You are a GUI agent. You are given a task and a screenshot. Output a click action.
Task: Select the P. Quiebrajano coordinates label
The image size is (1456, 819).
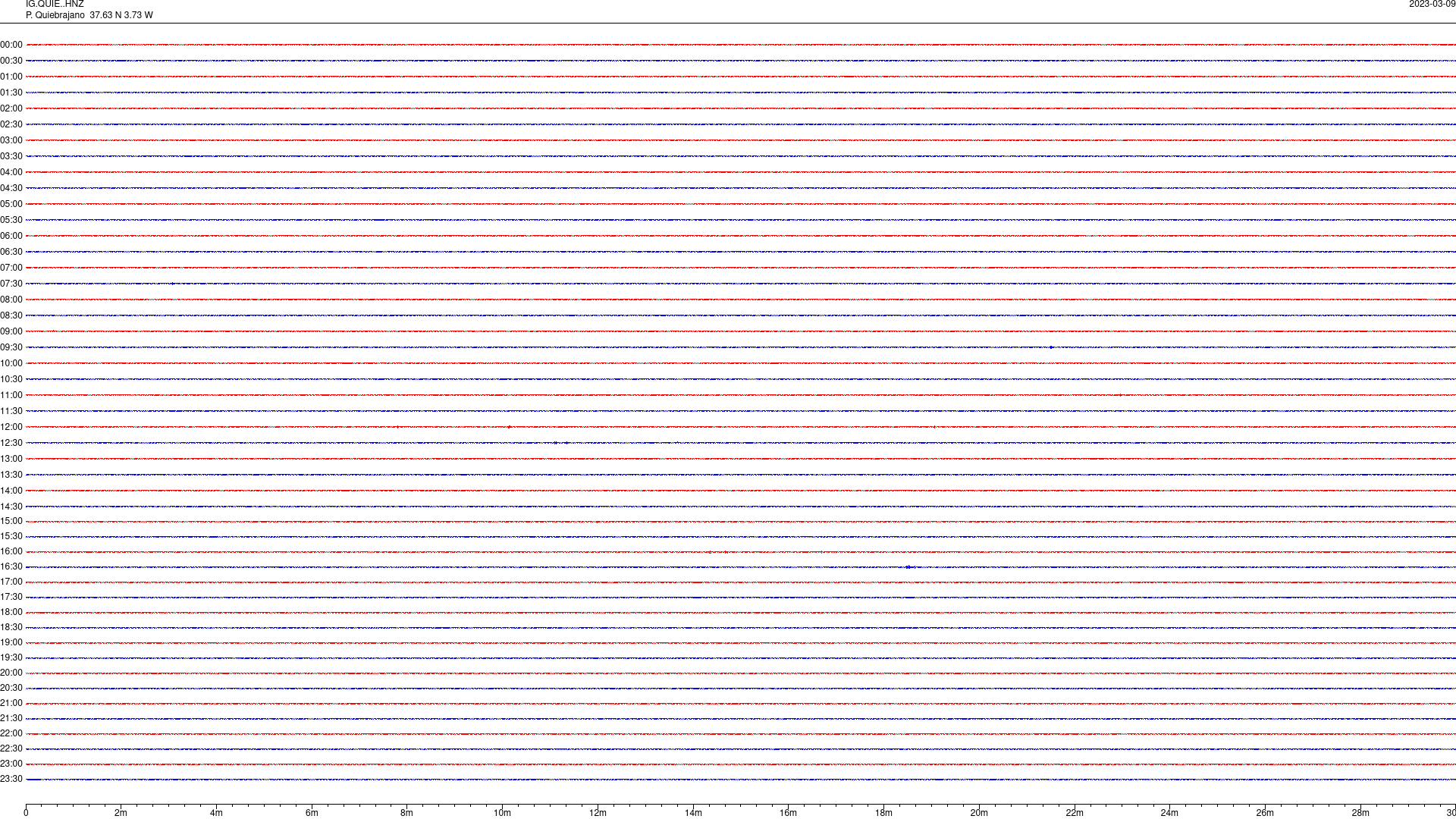89,15
